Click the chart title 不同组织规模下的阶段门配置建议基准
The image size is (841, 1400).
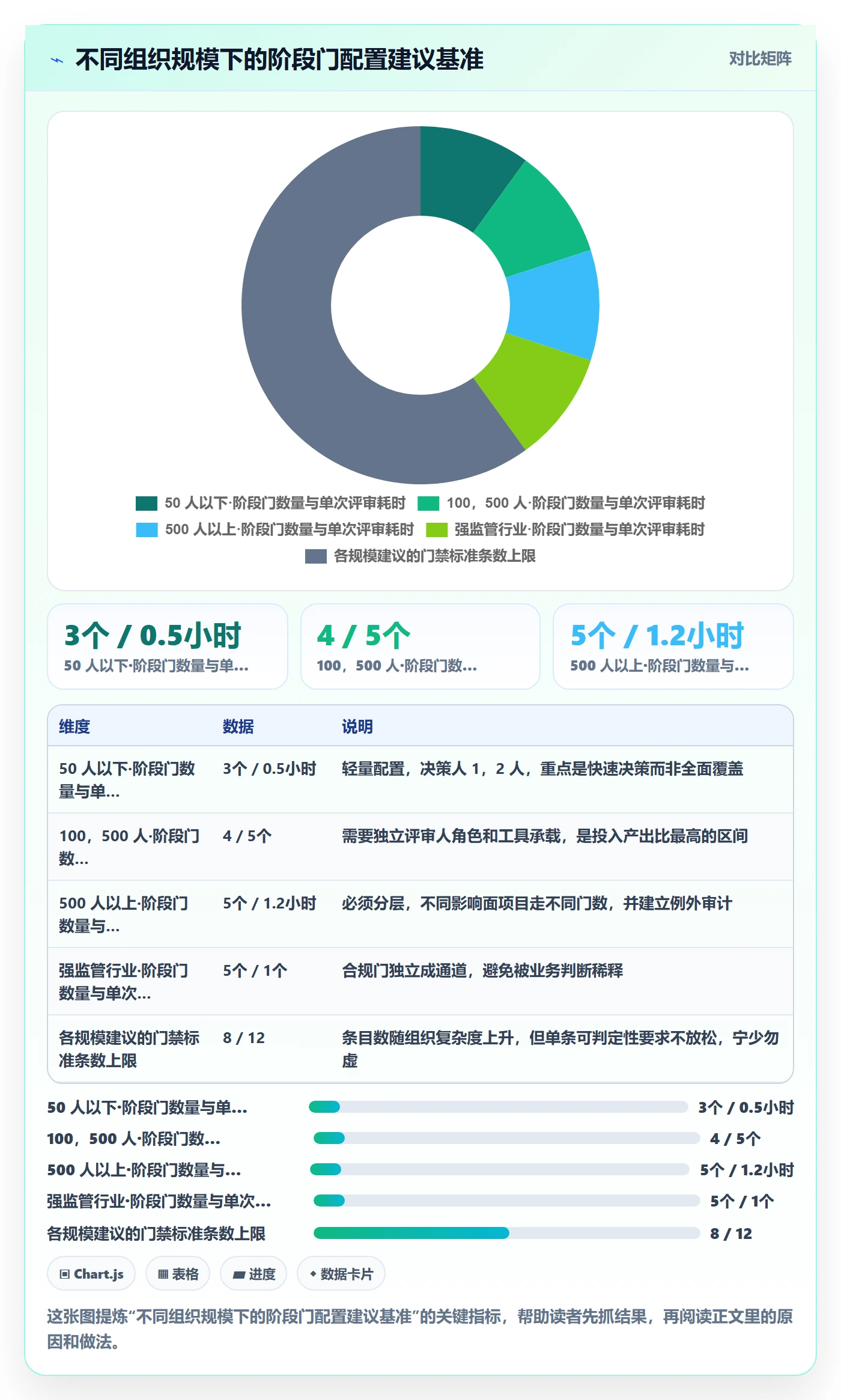(279, 59)
